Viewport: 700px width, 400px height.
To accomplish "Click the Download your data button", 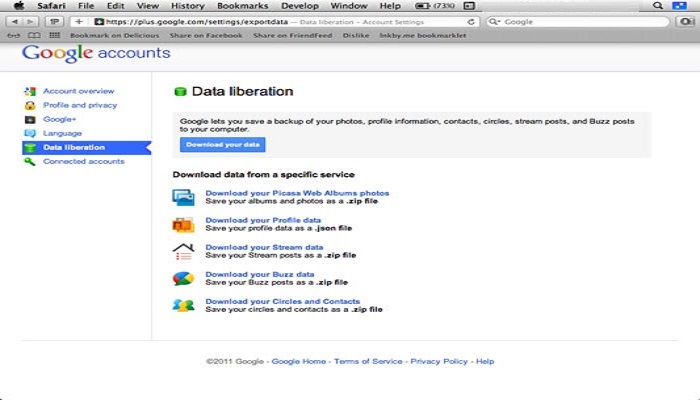I will 222,145.
